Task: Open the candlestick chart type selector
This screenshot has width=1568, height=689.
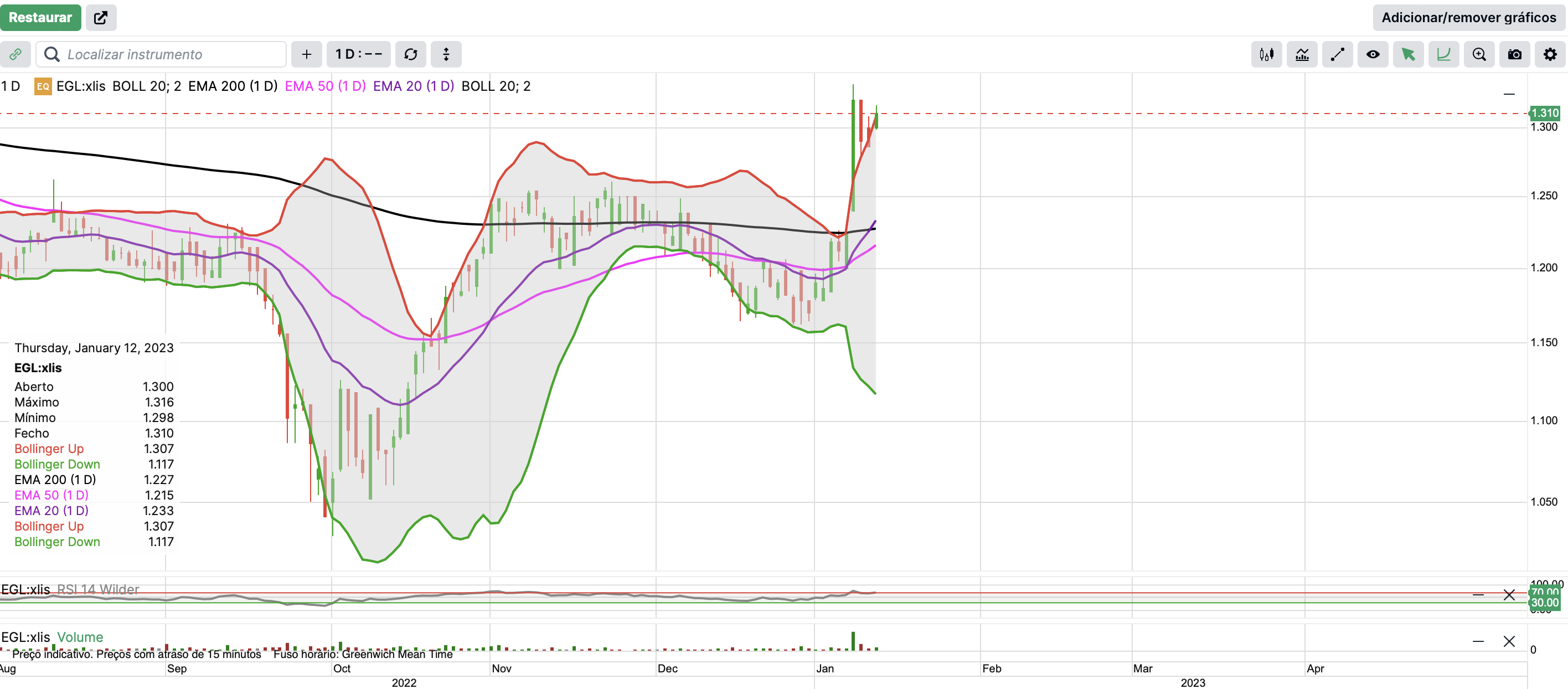Action: pyautogui.click(x=1266, y=55)
